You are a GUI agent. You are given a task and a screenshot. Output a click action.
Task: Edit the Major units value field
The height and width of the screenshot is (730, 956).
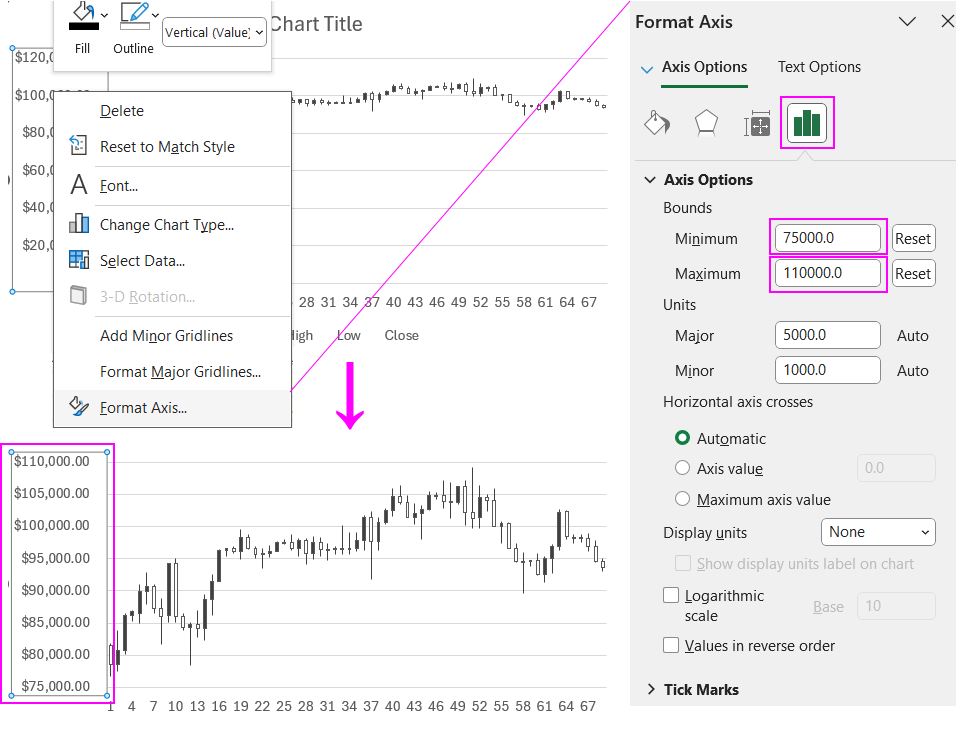click(827, 335)
